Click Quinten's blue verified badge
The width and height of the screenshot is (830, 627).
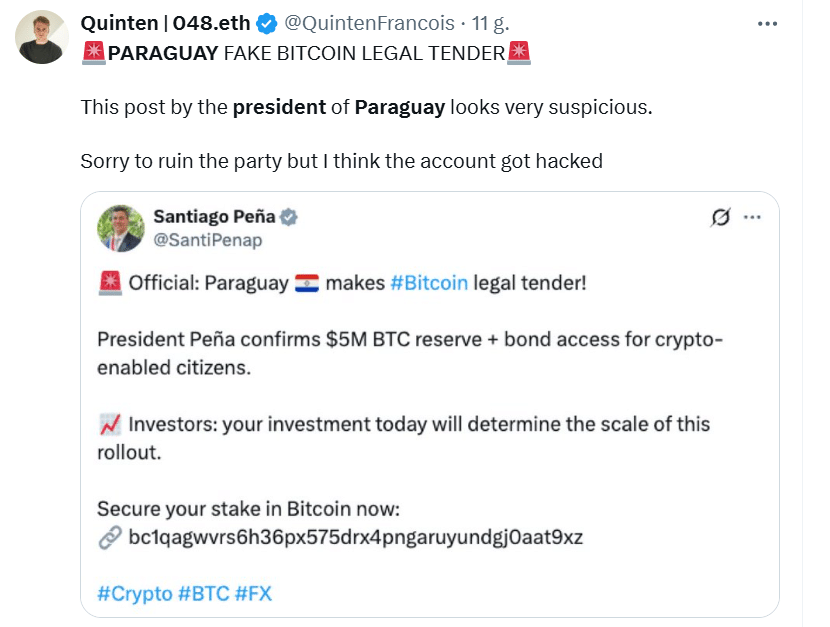(268, 22)
